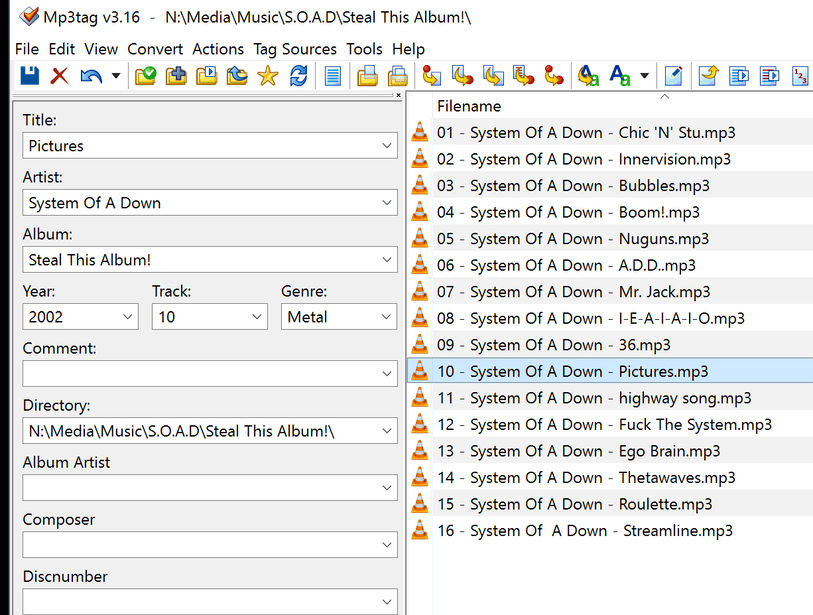Close the tag panel with small x

pos(398,95)
